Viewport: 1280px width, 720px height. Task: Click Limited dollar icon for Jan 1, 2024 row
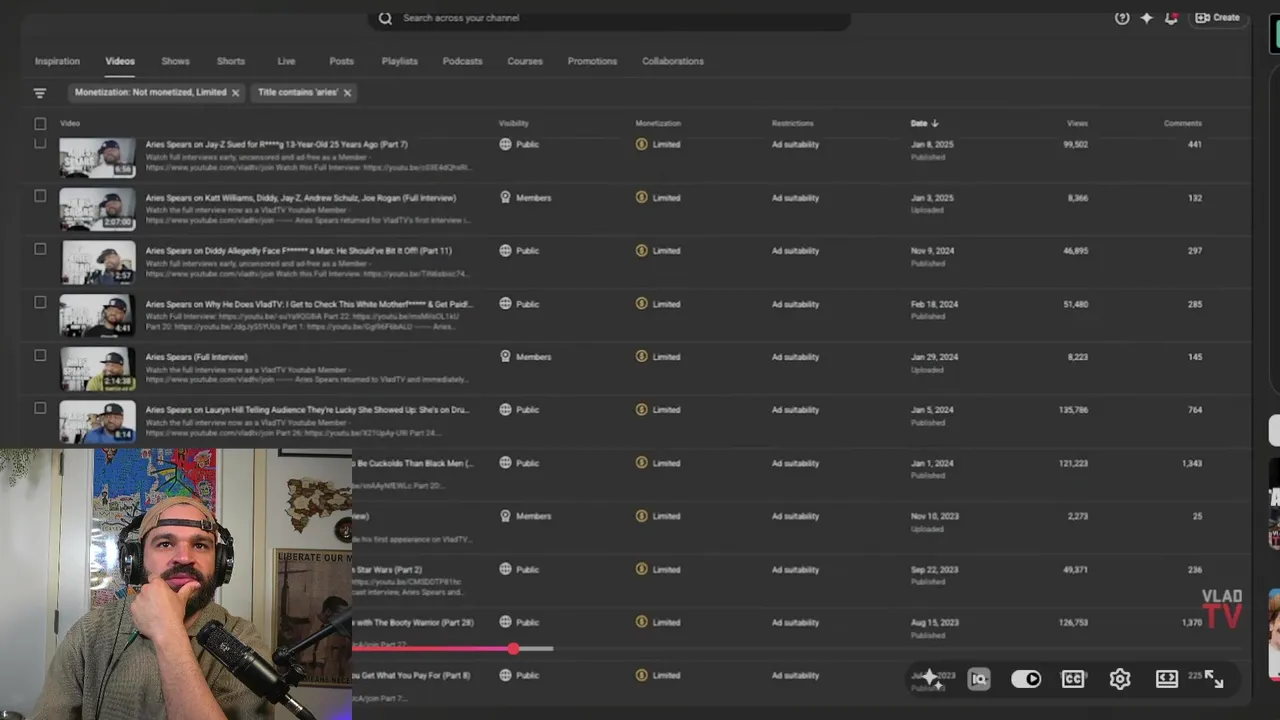click(641, 463)
